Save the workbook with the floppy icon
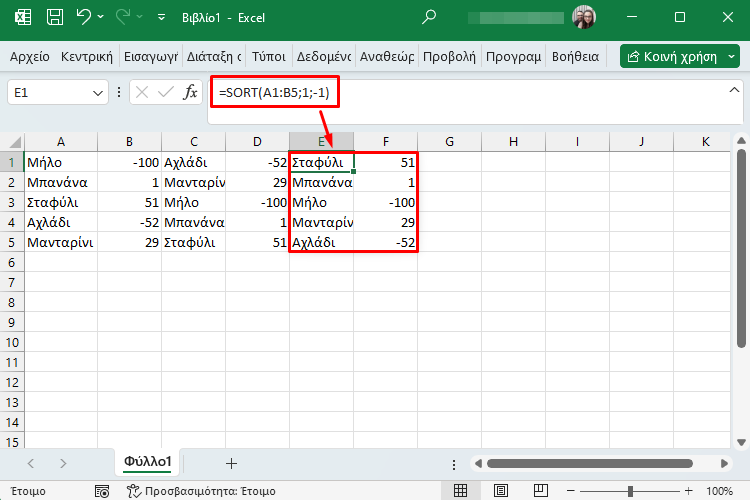 point(55,18)
